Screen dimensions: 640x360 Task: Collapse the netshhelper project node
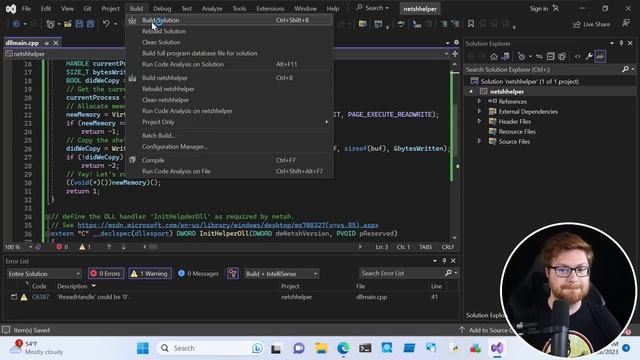[471, 91]
